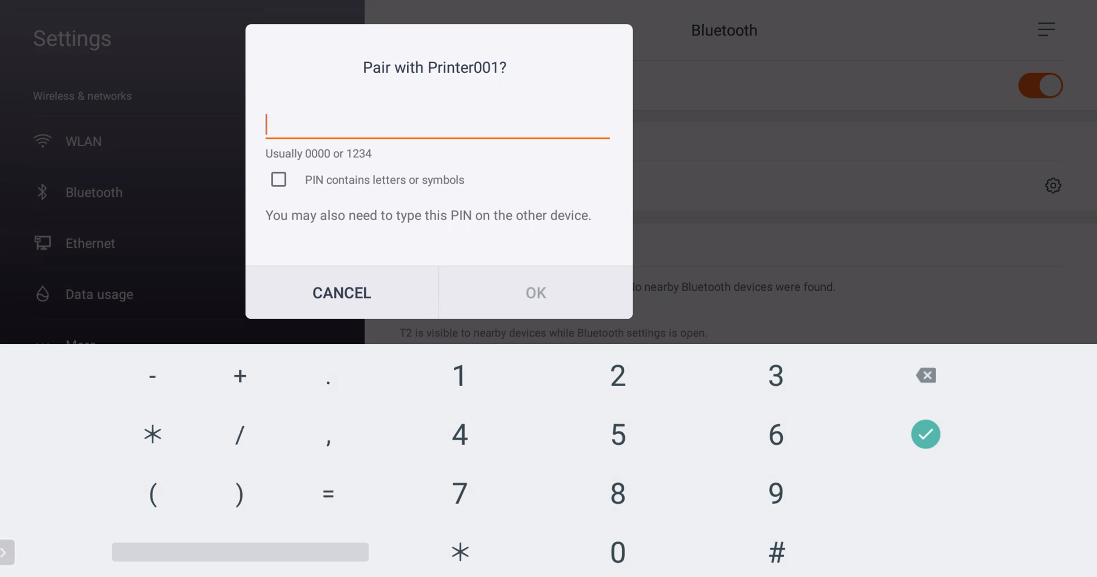Tap the backspace key icon
The image size is (1097, 577).
pyautogui.click(x=926, y=376)
